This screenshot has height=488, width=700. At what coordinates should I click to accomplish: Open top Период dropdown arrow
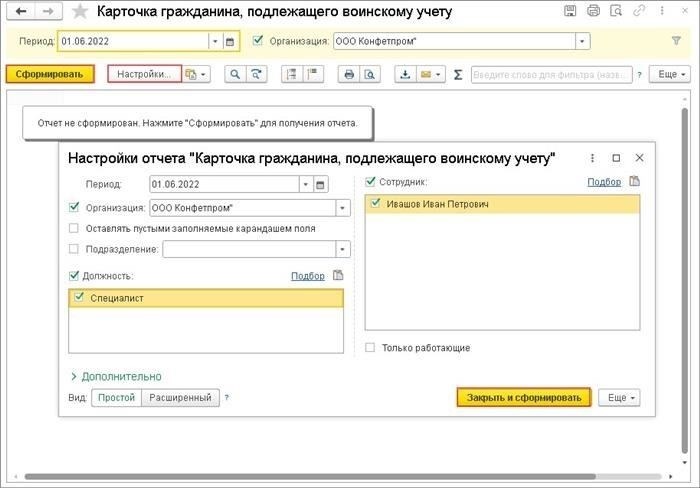point(215,42)
